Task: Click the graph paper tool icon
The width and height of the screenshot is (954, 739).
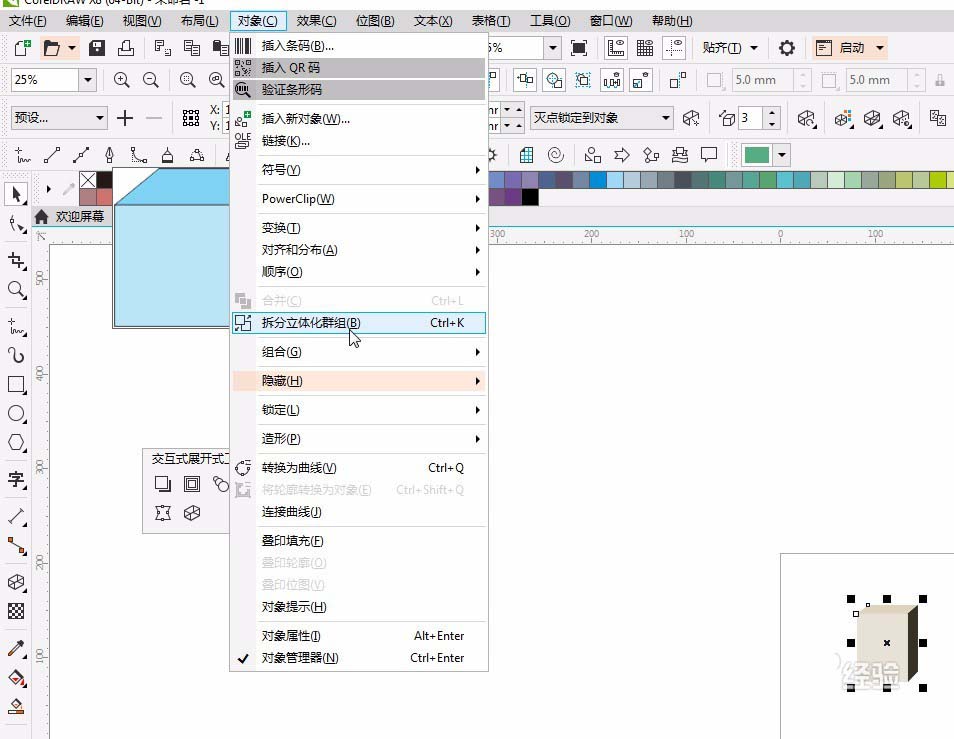Action: 526,155
